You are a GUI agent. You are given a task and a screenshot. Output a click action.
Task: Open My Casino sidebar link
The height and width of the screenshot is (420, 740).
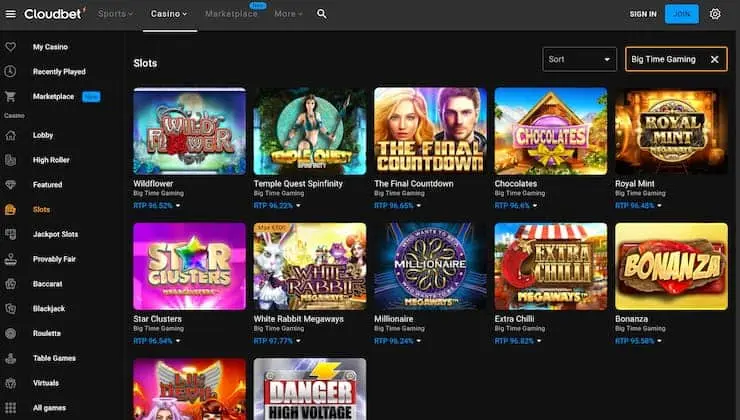coord(50,47)
